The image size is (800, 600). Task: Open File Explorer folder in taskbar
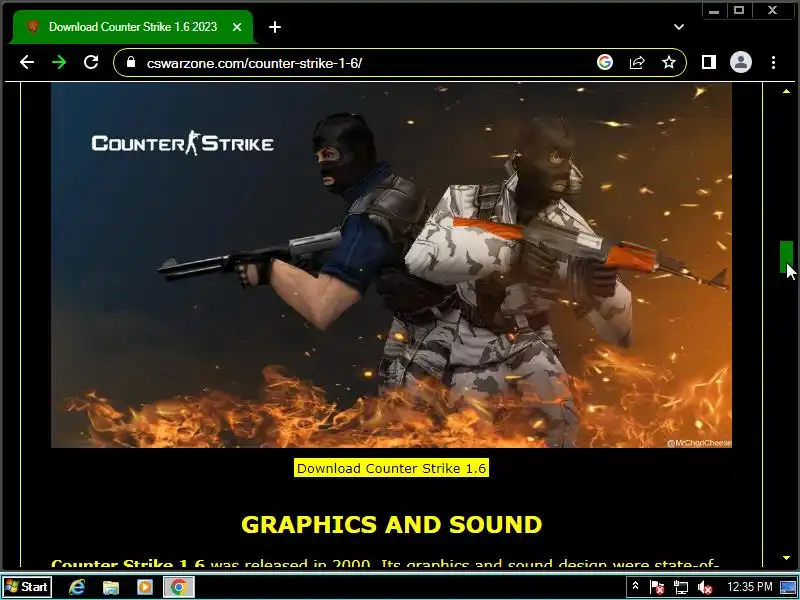pos(111,587)
